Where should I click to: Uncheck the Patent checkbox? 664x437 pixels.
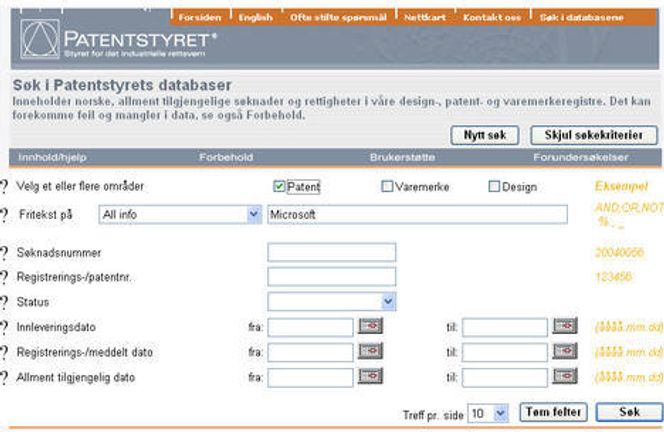279,186
